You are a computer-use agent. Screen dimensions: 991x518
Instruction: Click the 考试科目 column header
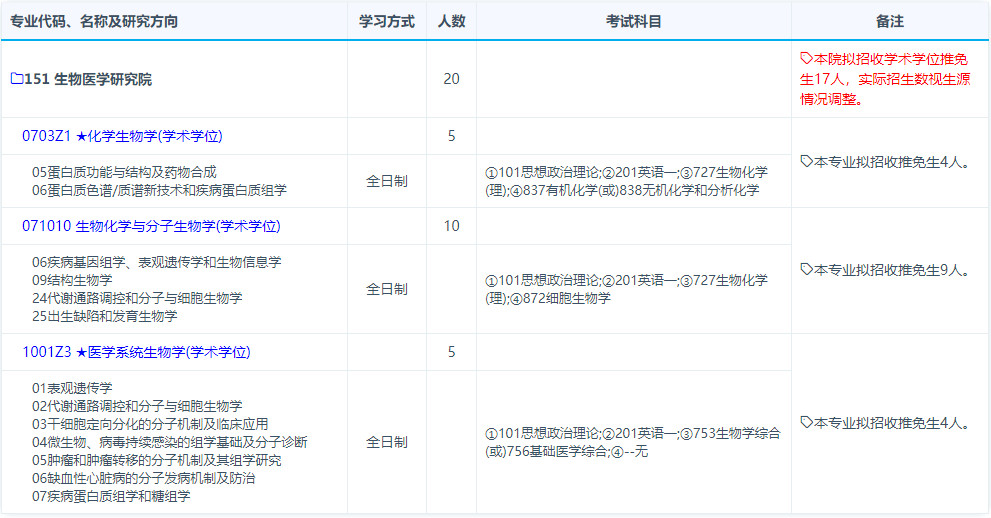[x=633, y=21]
